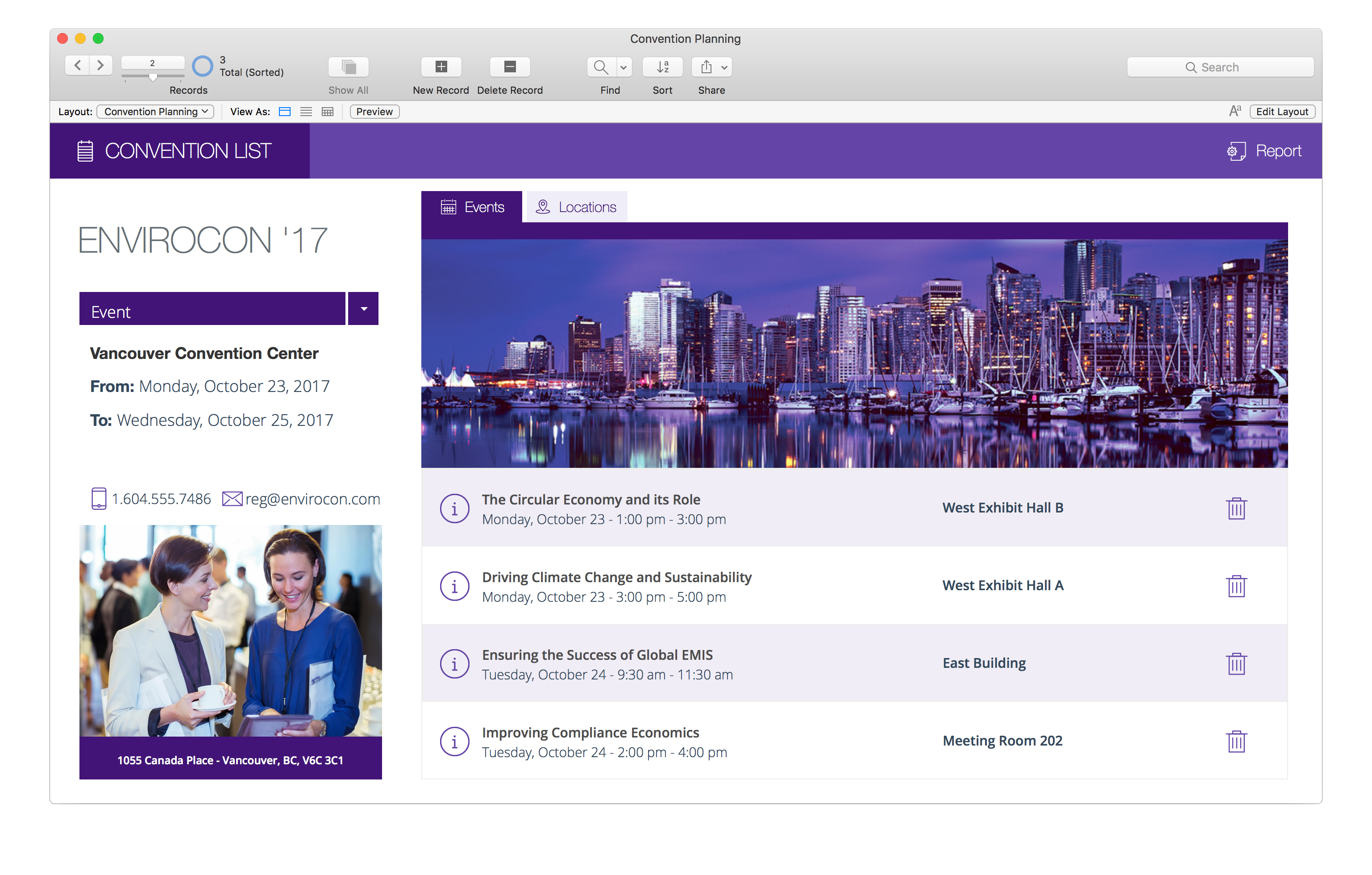Go to the next record with the arrow
The height and width of the screenshot is (875, 1372).
pyautogui.click(x=101, y=65)
